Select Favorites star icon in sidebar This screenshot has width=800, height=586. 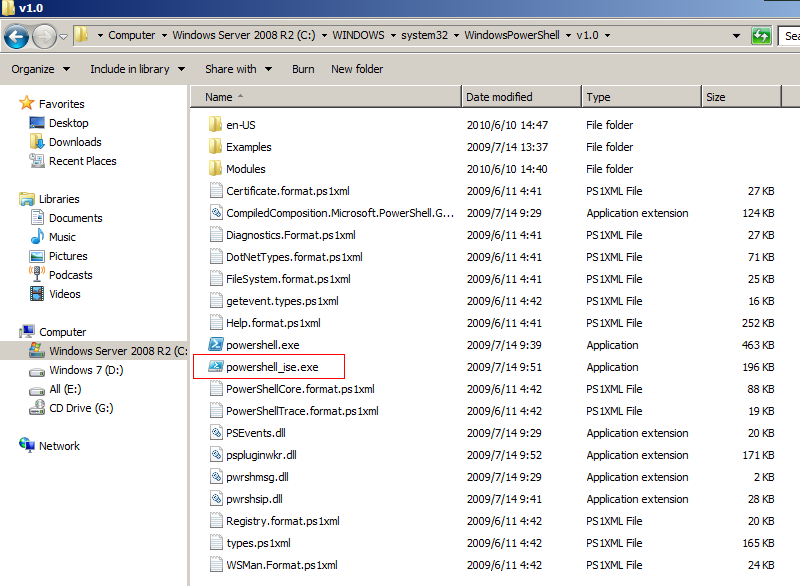27,103
